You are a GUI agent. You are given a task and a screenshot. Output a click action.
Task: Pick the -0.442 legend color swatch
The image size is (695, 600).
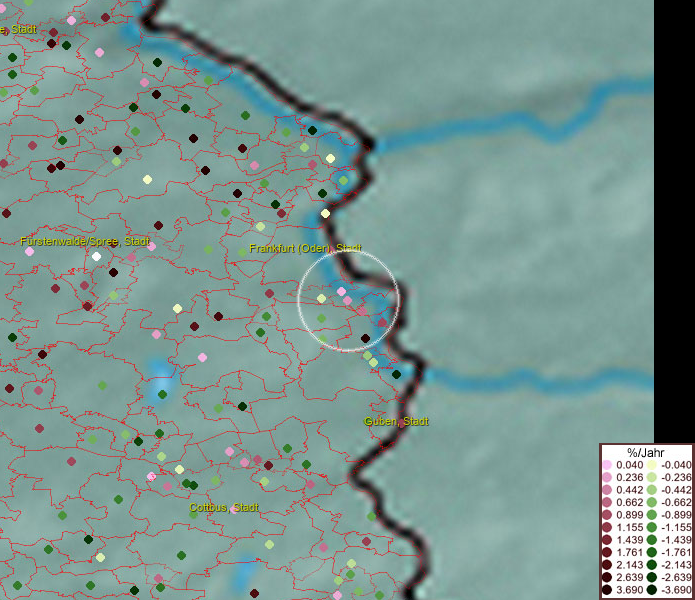click(x=652, y=490)
